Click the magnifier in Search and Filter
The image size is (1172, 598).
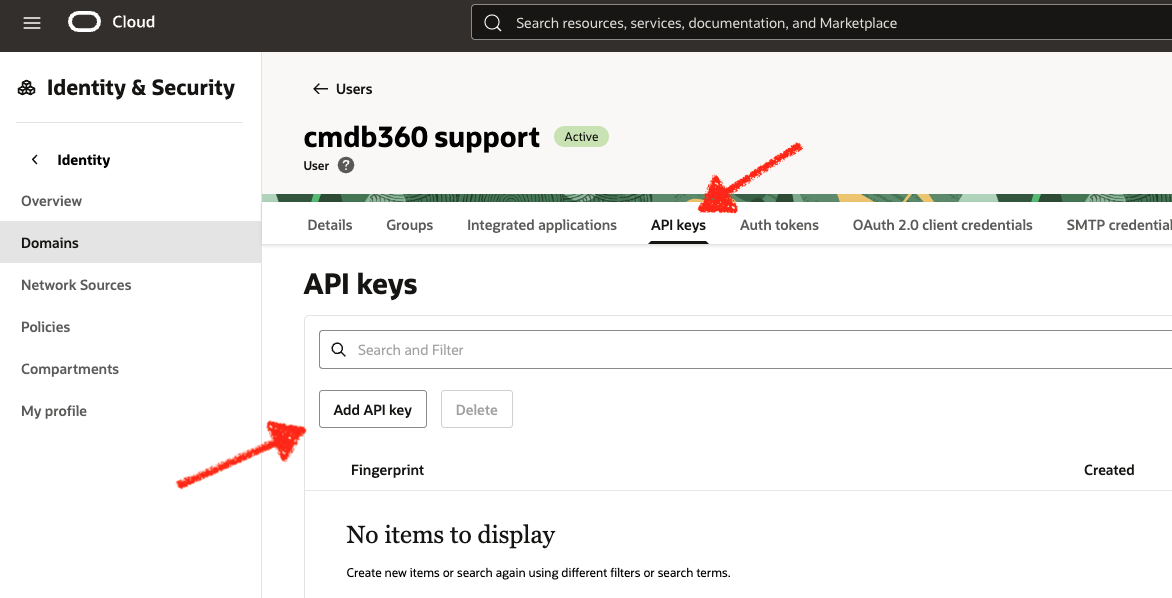(x=339, y=350)
